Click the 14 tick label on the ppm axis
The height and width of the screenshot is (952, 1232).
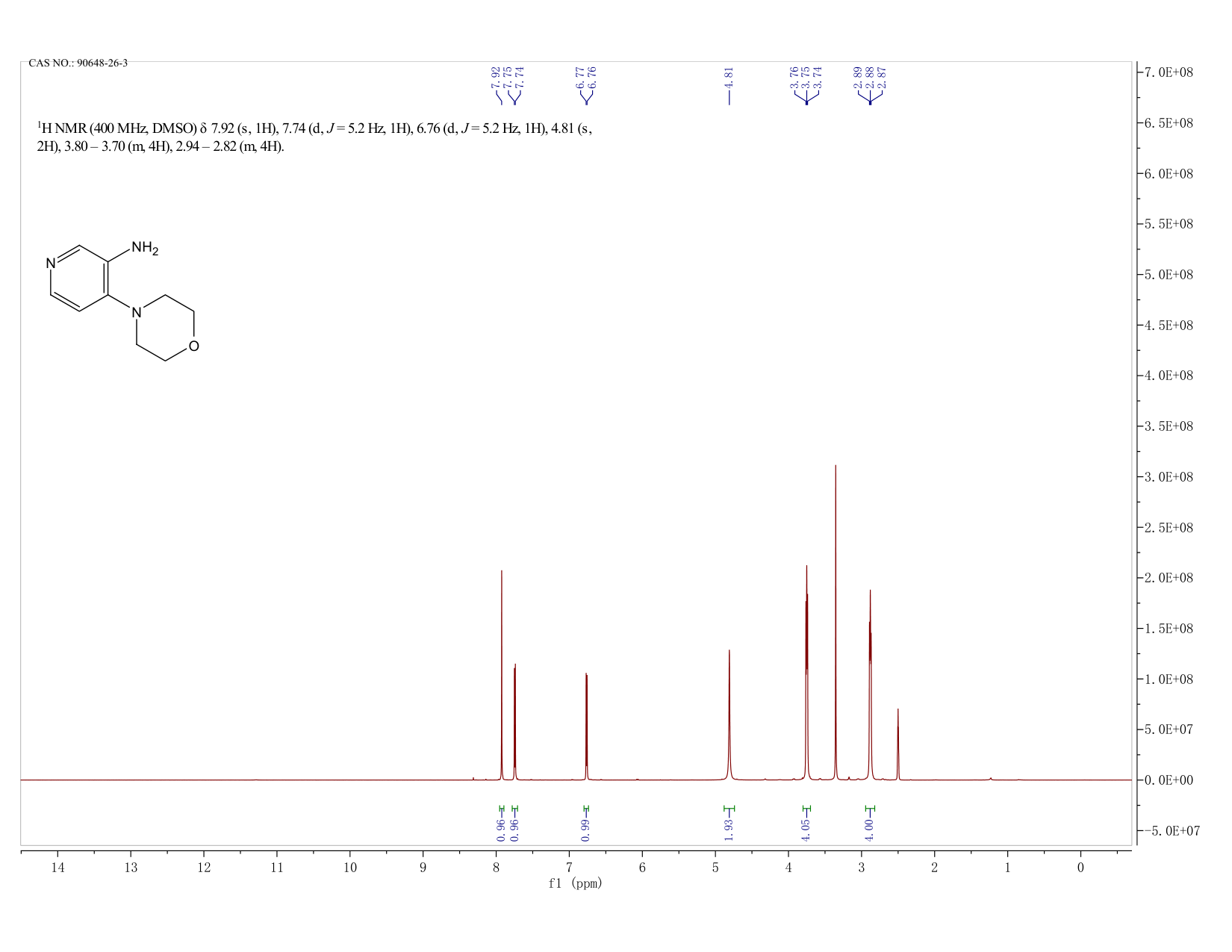[x=57, y=868]
